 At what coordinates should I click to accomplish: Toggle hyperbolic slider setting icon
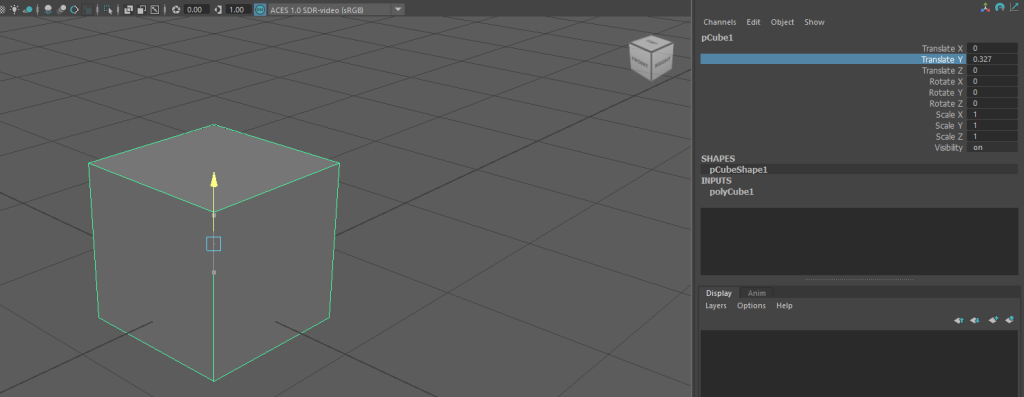pyautogui.click(x=1014, y=7)
